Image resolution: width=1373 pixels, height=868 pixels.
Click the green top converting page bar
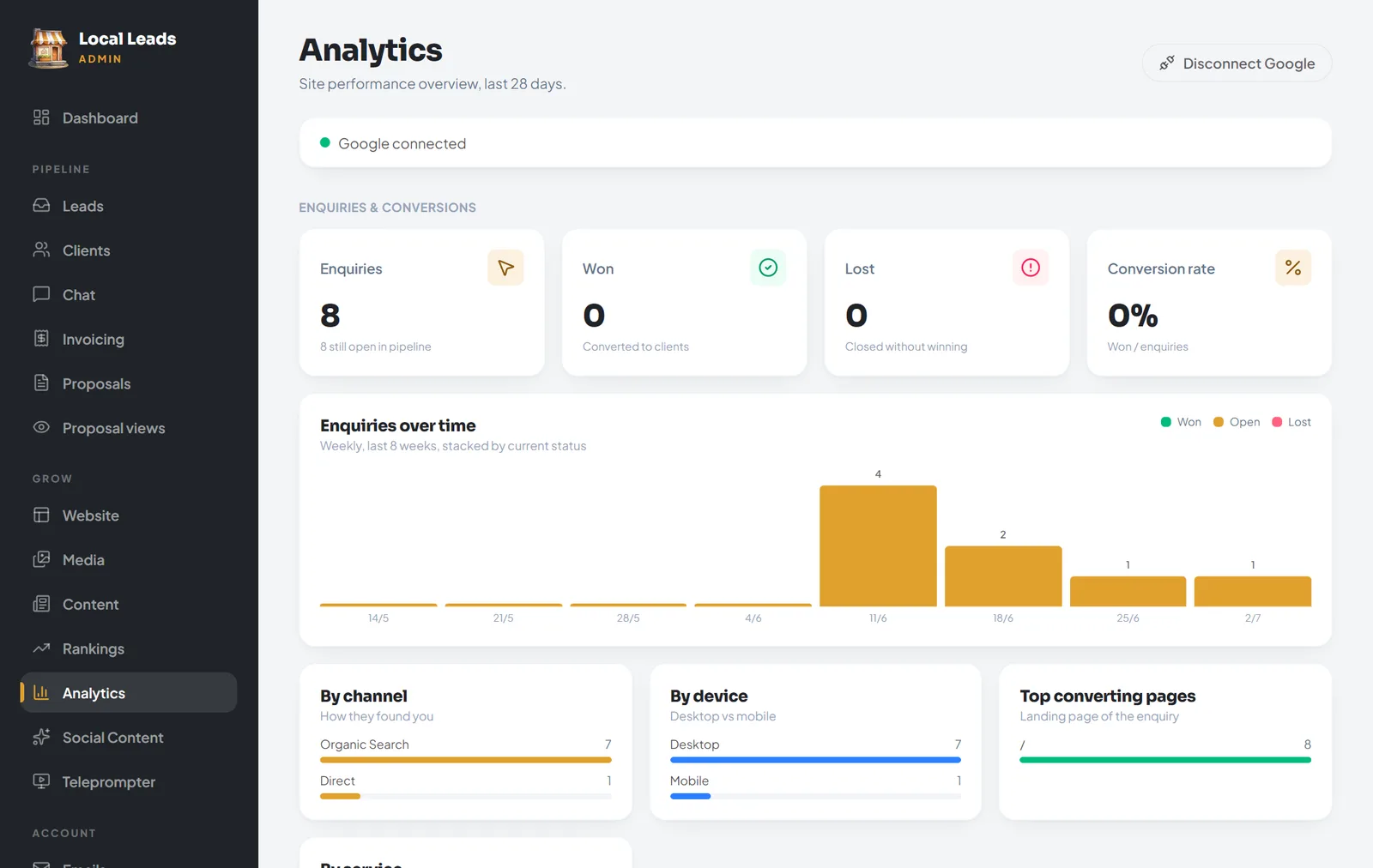click(1165, 760)
